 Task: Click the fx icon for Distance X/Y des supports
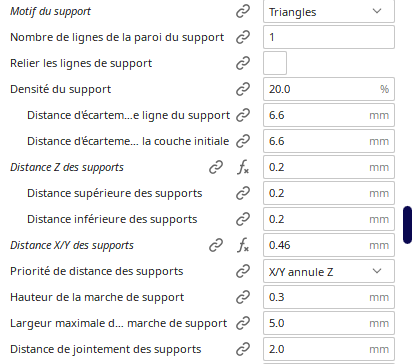(x=243, y=245)
